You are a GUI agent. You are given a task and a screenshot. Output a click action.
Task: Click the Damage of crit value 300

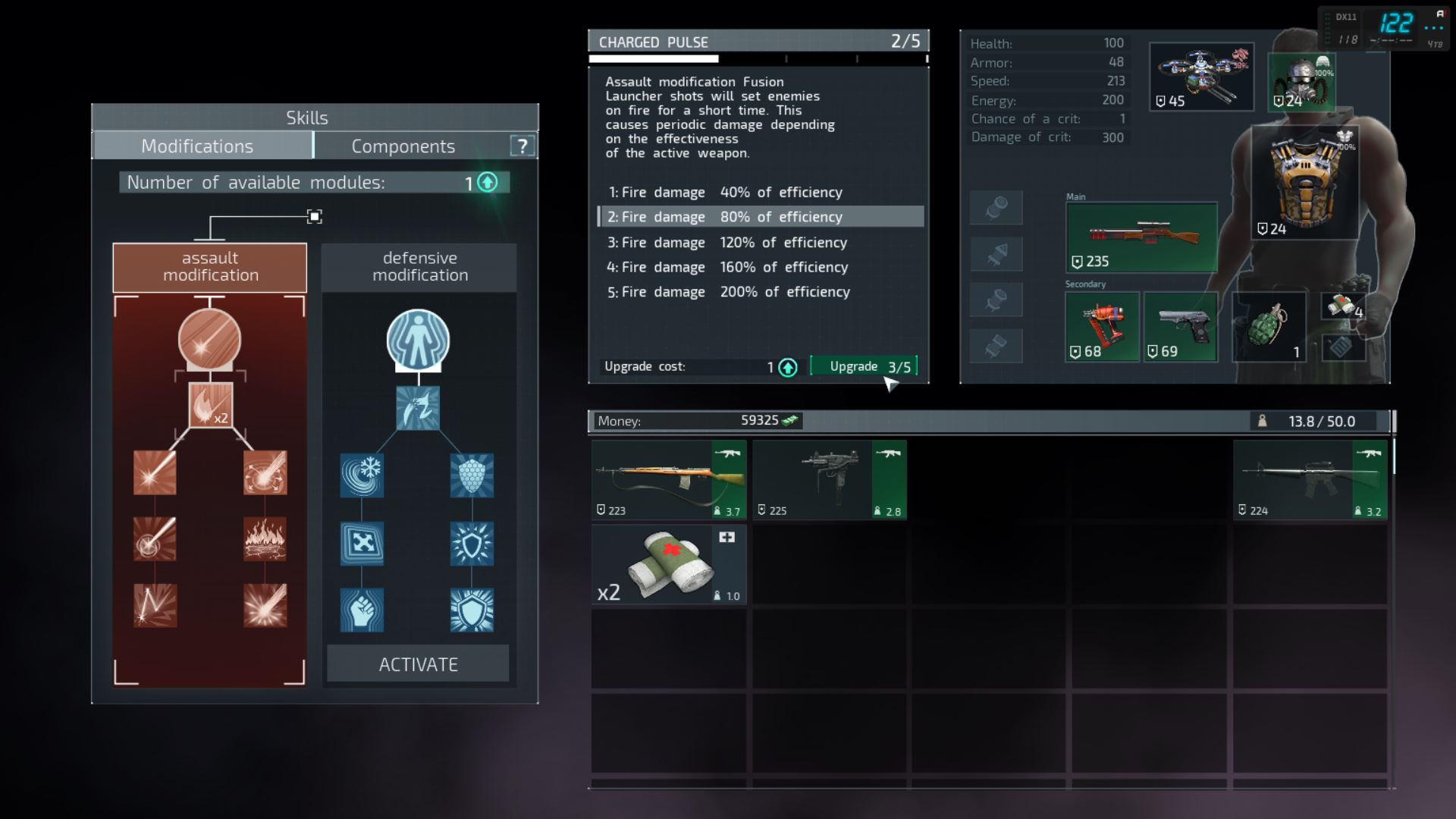1112,137
